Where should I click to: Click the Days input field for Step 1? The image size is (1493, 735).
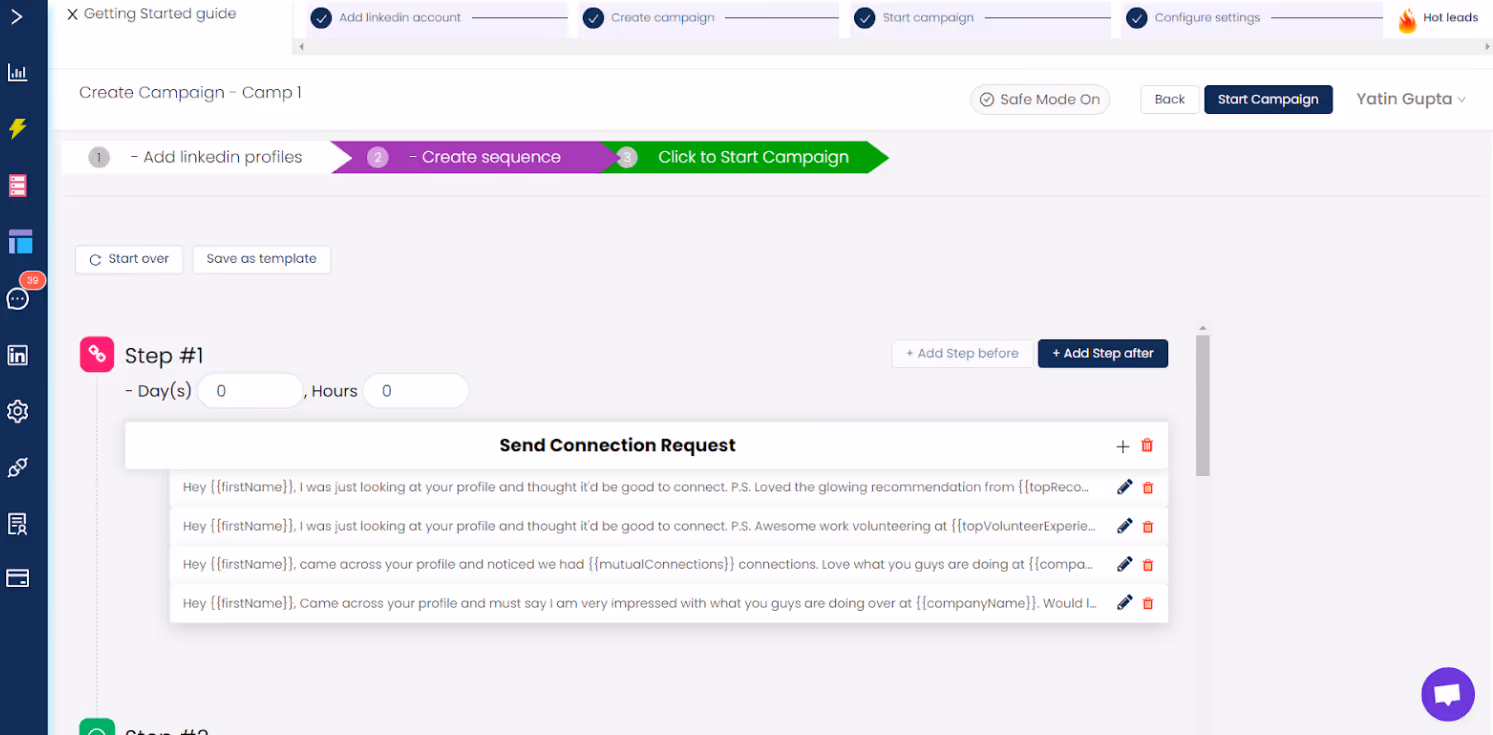pyautogui.click(x=250, y=390)
